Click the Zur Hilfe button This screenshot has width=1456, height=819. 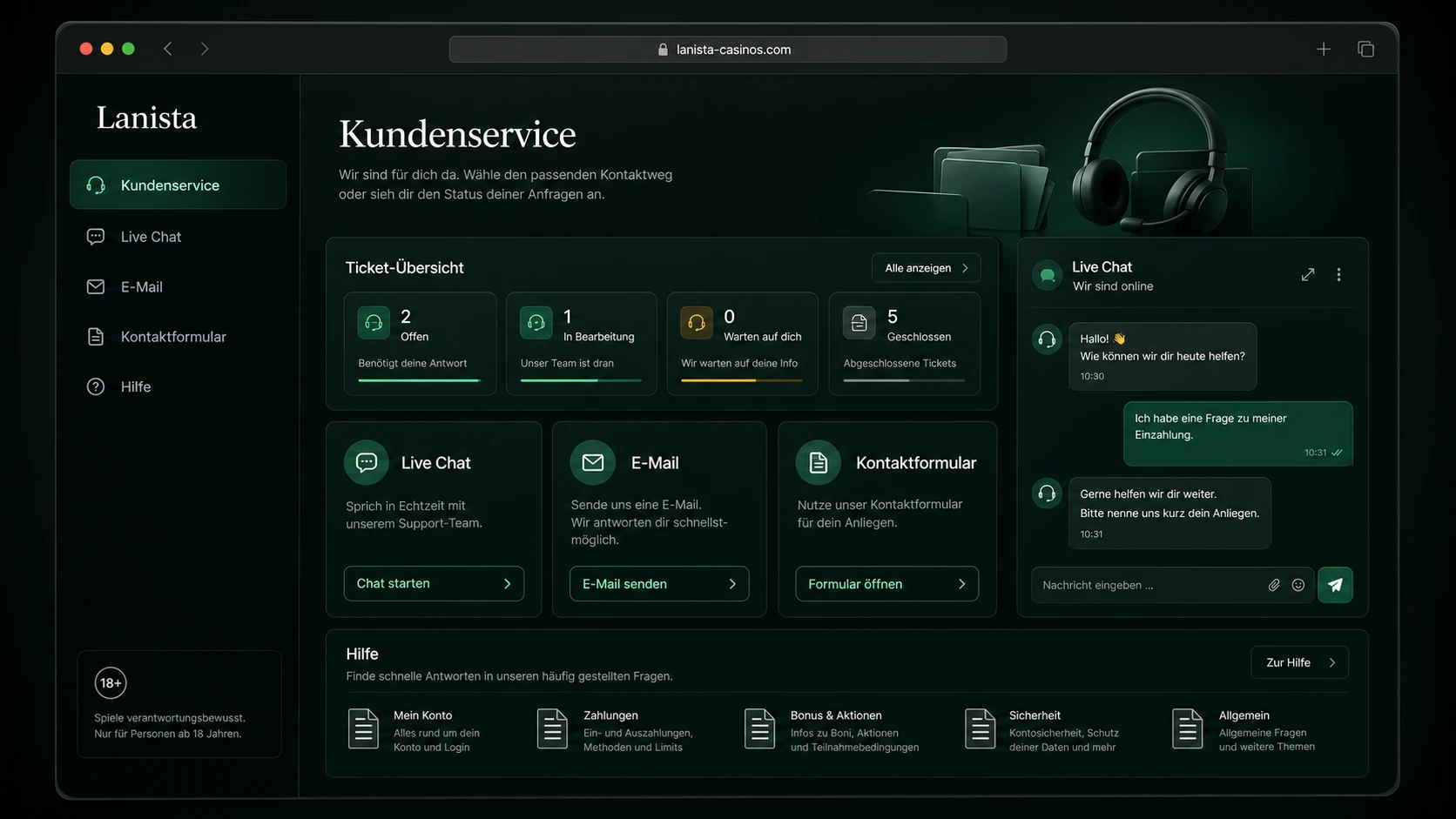(x=1299, y=662)
